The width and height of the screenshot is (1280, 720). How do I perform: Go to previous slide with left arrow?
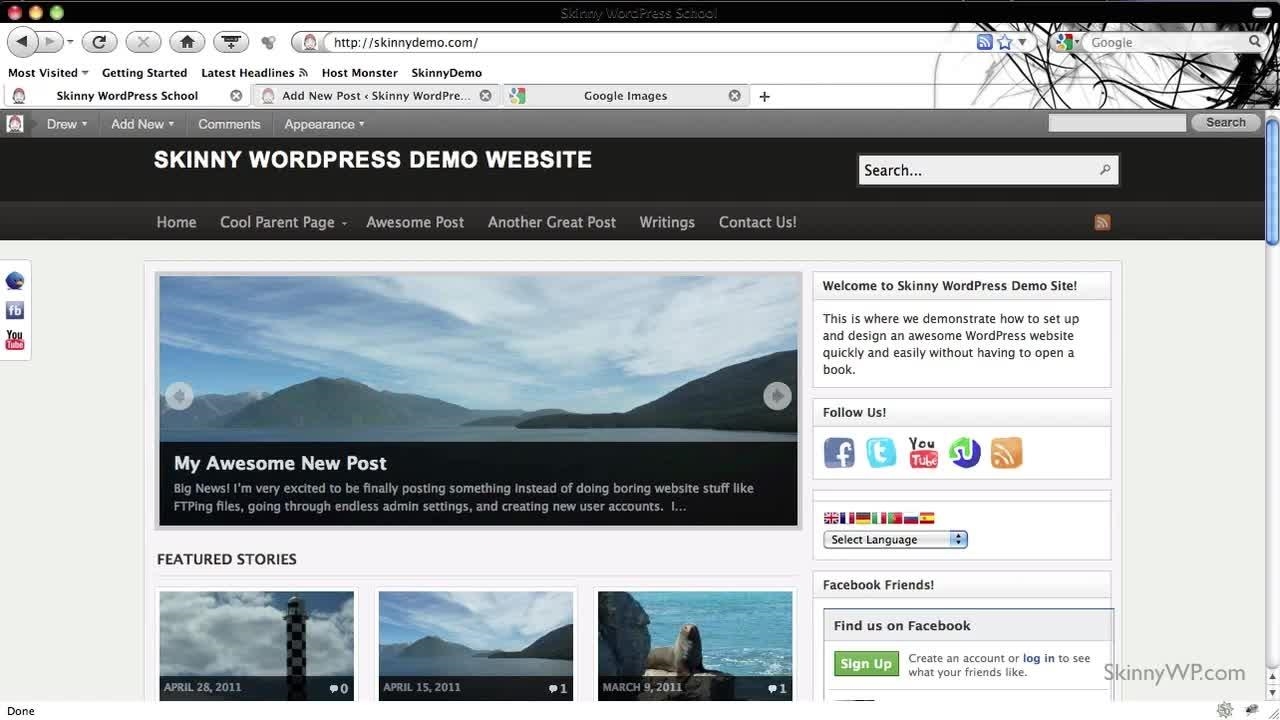(179, 396)
